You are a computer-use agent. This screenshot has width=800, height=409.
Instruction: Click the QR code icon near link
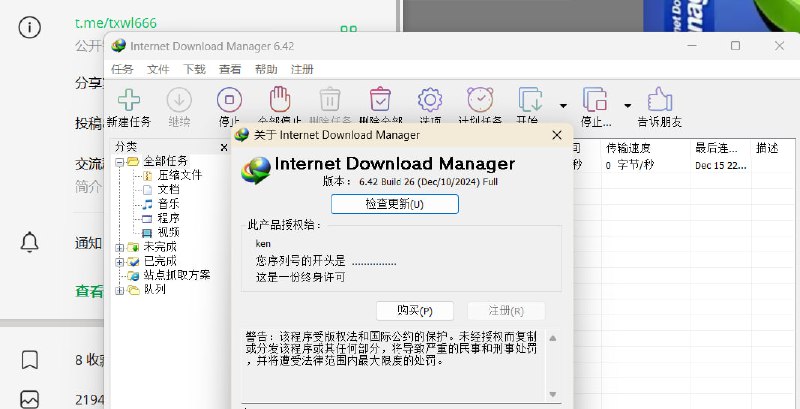coord(348,30)
